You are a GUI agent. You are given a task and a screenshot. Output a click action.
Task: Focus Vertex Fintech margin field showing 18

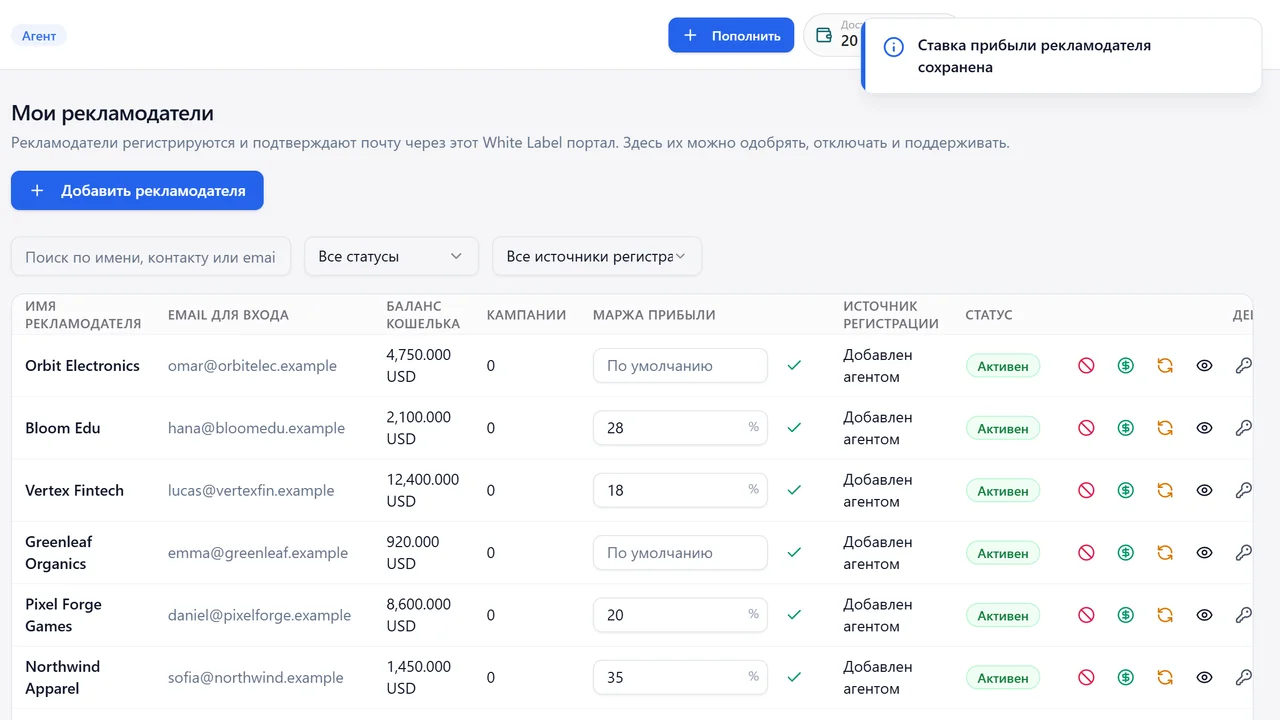(x=680, y=491)
